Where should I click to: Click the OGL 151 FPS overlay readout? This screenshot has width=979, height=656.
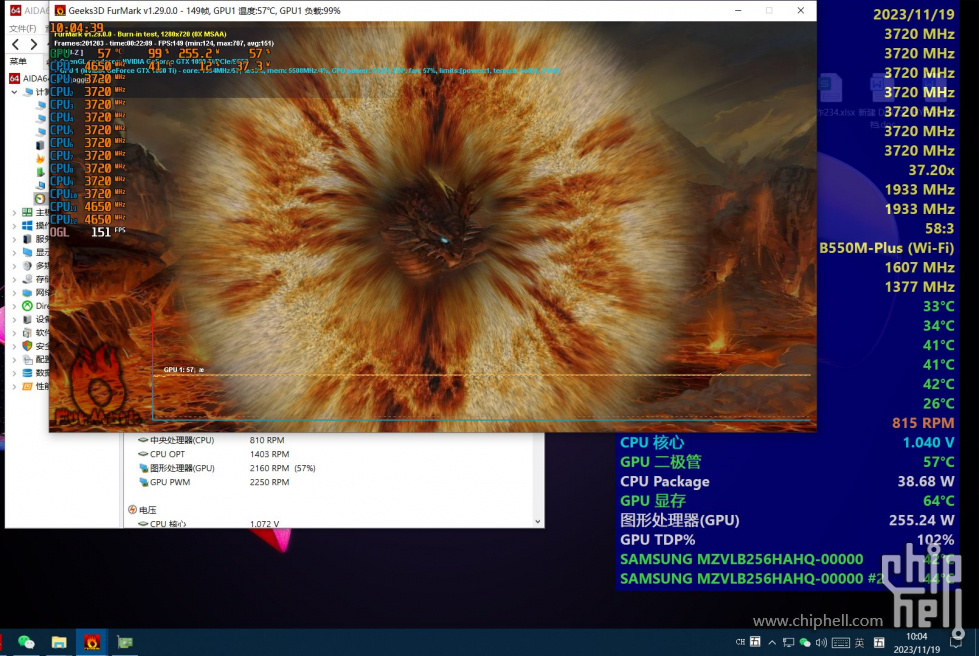click(88, 232)
